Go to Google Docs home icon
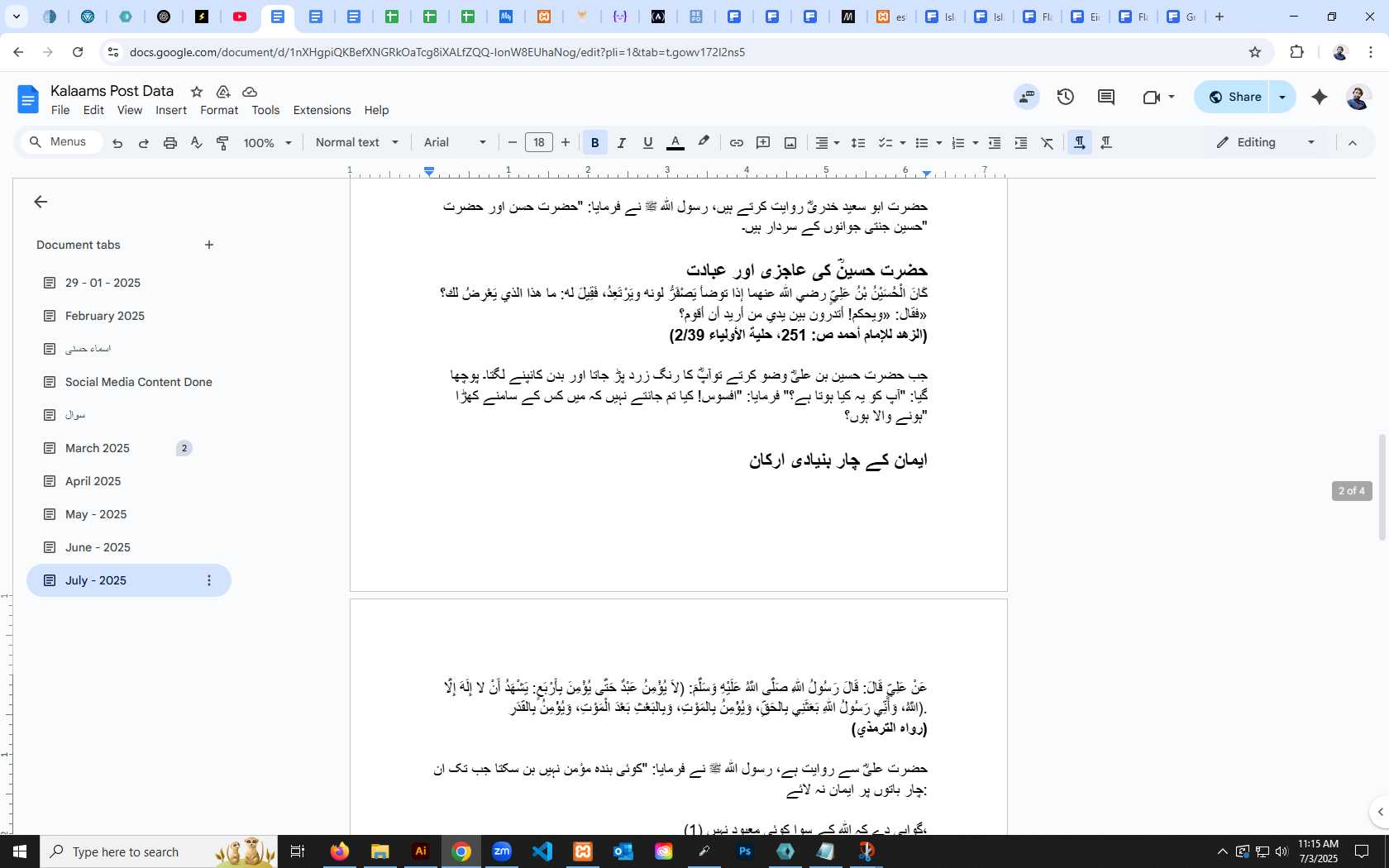Screen dimensions: 1389x868 [x=27, y=100]
